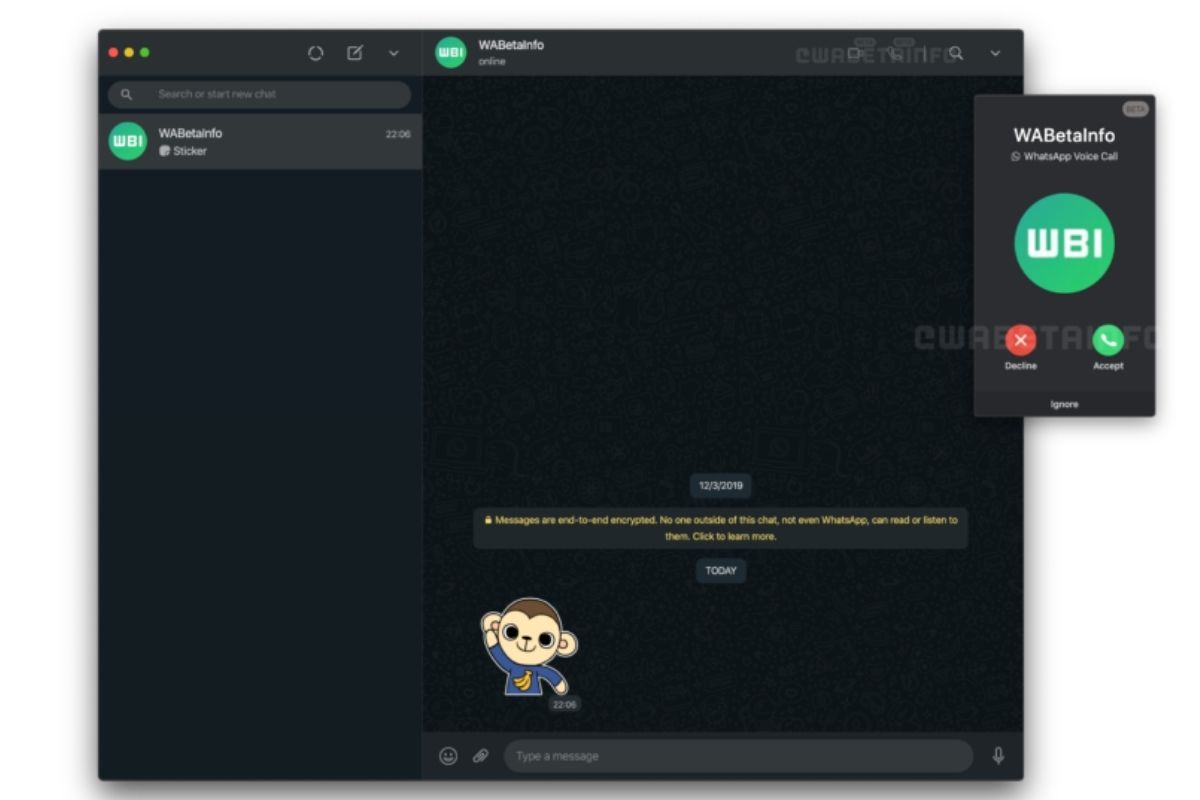This screenshot has height=800, width=1200.
Task: Close the WhatsApp window with red button
Action: (113, 52)
